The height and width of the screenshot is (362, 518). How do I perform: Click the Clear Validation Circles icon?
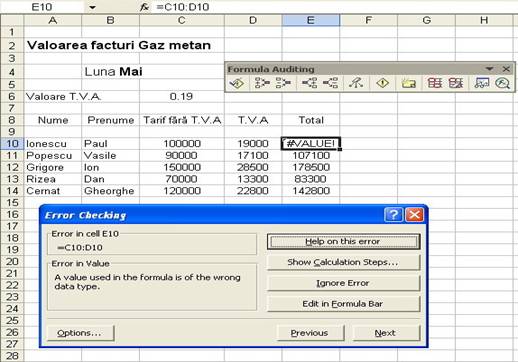tap(456, 83)
